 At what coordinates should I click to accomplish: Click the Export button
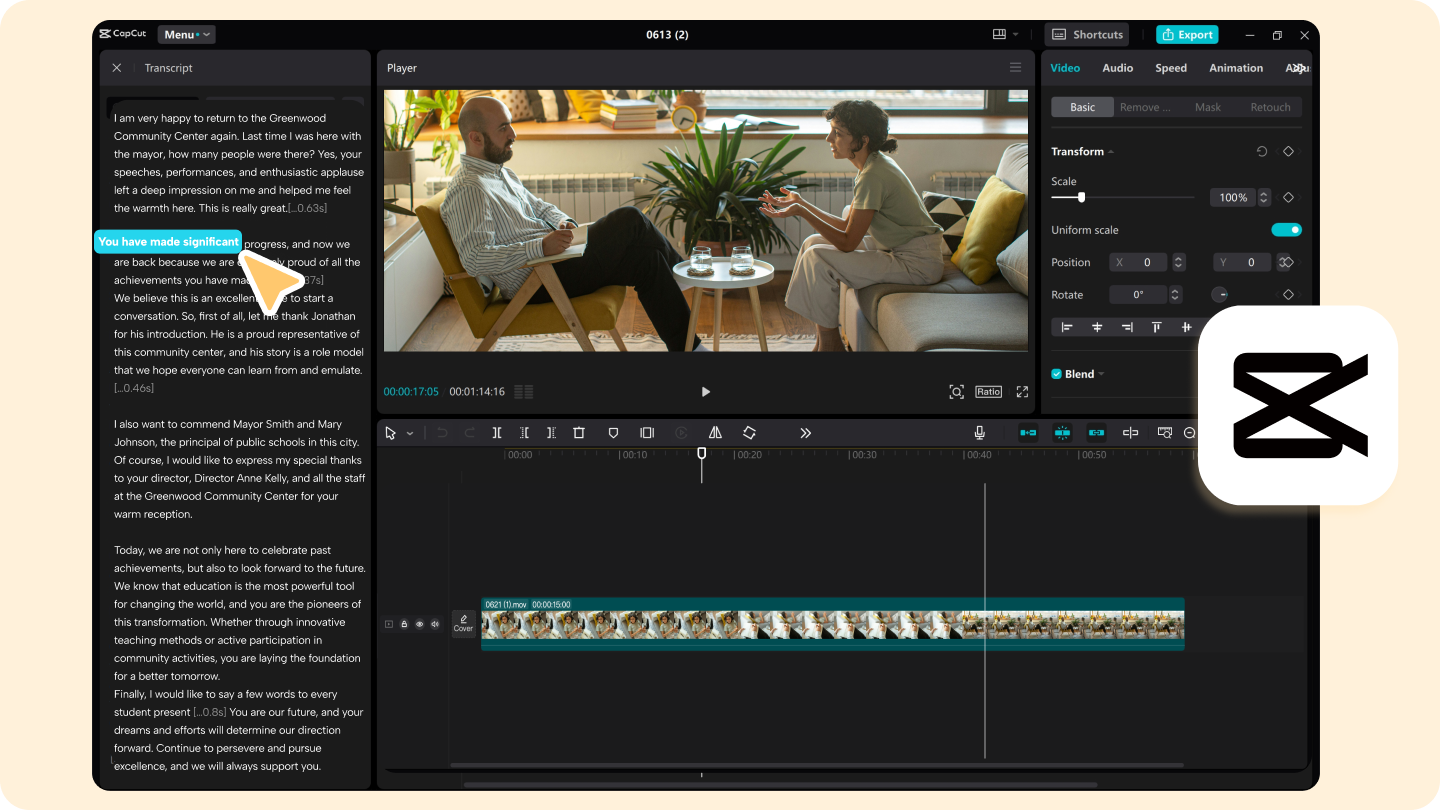(x=1187, y=34)
